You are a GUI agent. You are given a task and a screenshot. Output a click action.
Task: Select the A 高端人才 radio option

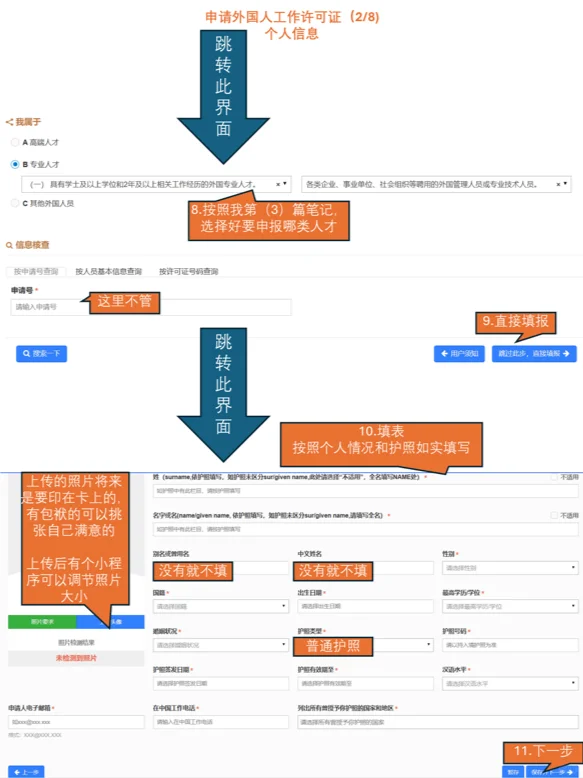click(x=15, y=142)
